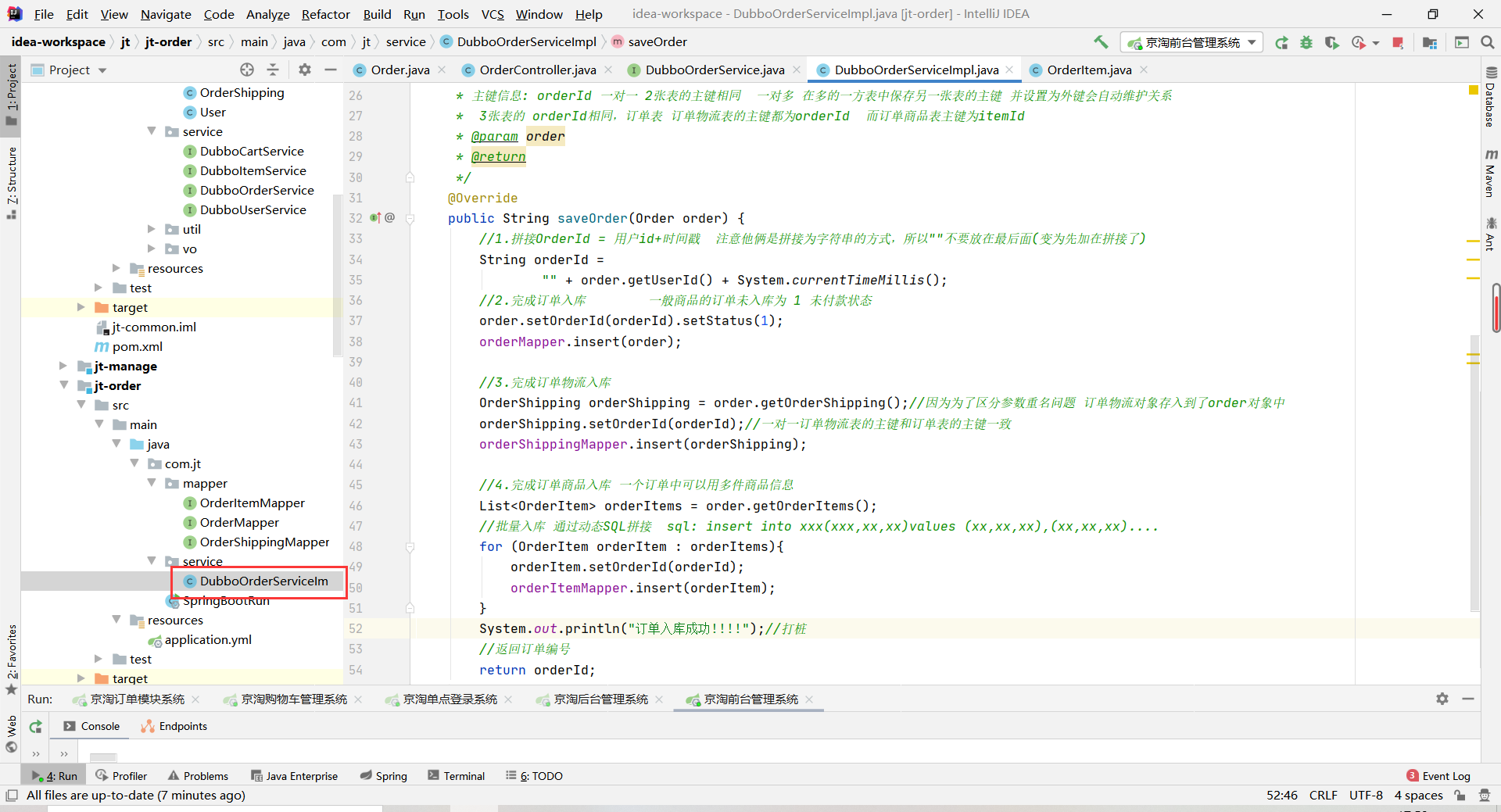Select OrderShippingMapper in project tree
Viewport: 1501px width, 812px height.
[x=264, y=542]
